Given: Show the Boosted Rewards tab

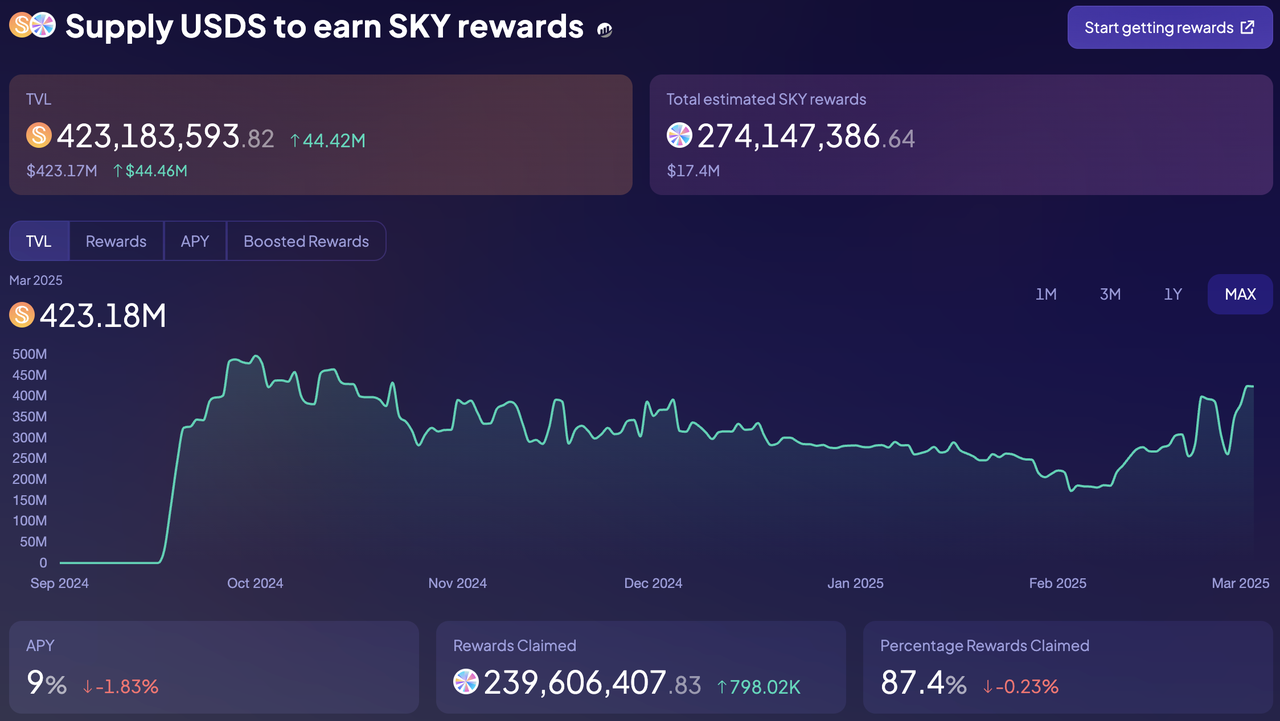Looking at the screenshot, I should tap(306, 241).
